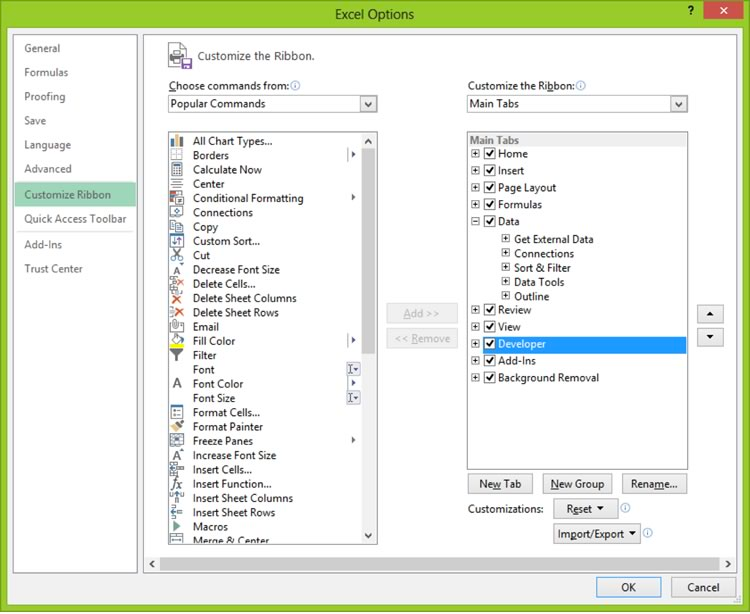Select the Delete Sheet Rows icon
750x614 pixels.
177,313
